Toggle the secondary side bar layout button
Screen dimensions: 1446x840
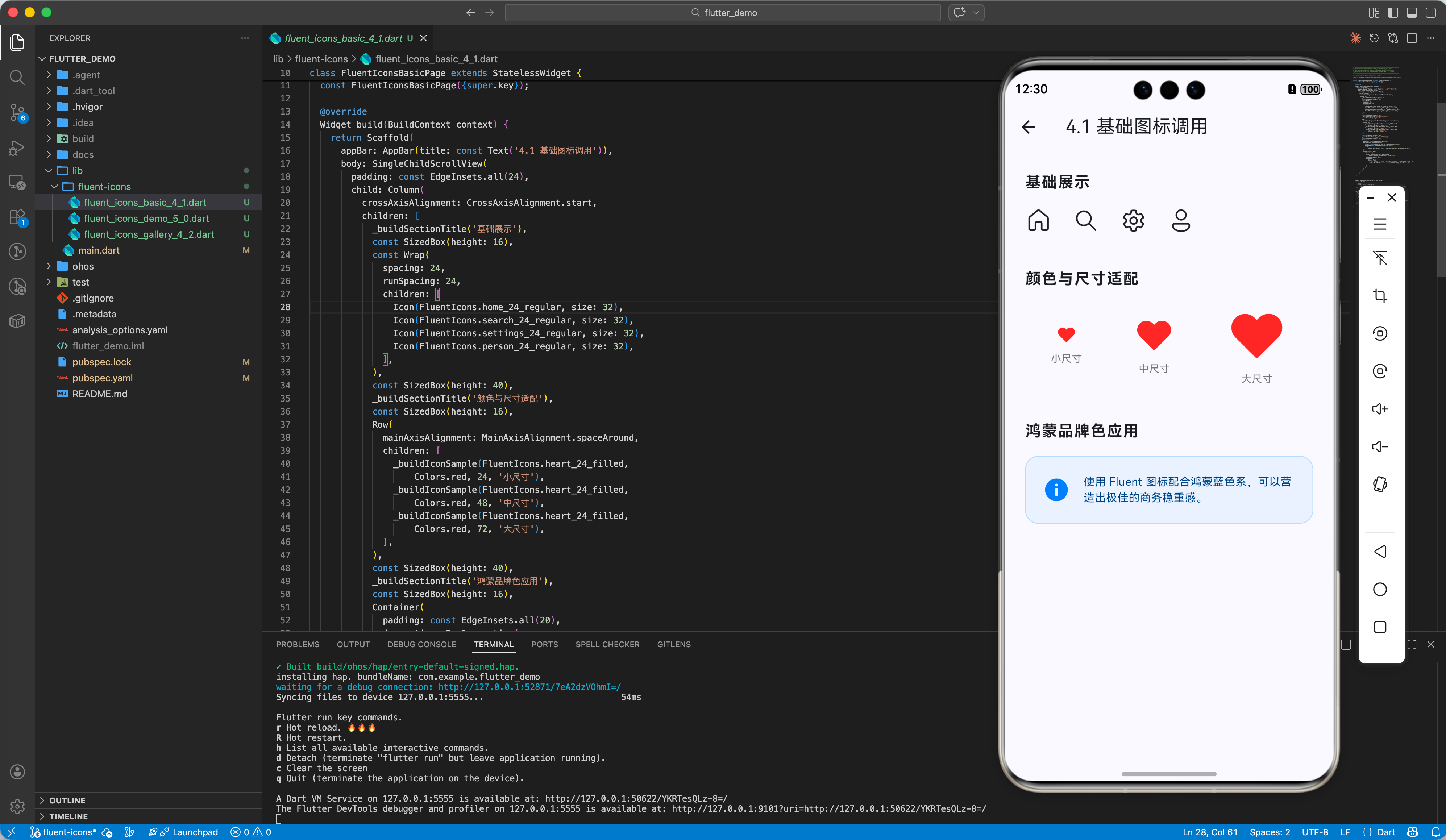[1430, 13]
